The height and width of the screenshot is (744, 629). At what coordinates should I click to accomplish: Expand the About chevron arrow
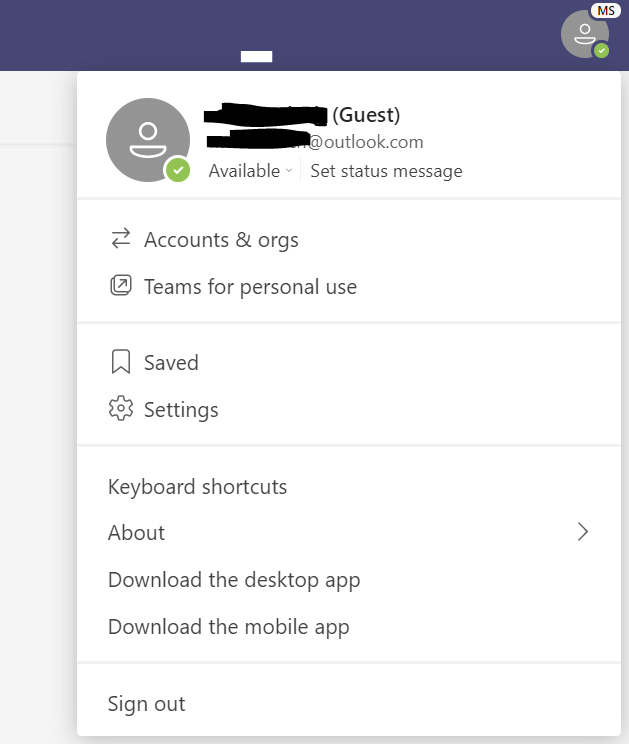[583, 532]
